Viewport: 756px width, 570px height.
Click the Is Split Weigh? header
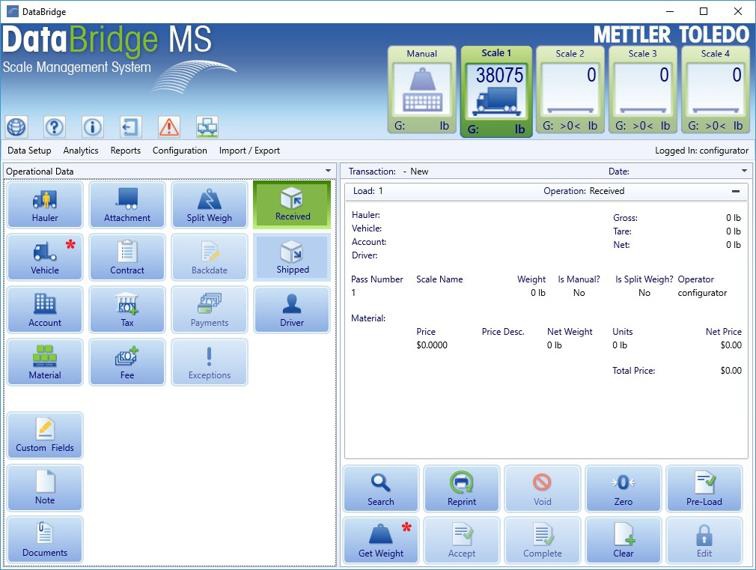pos(644,279)
